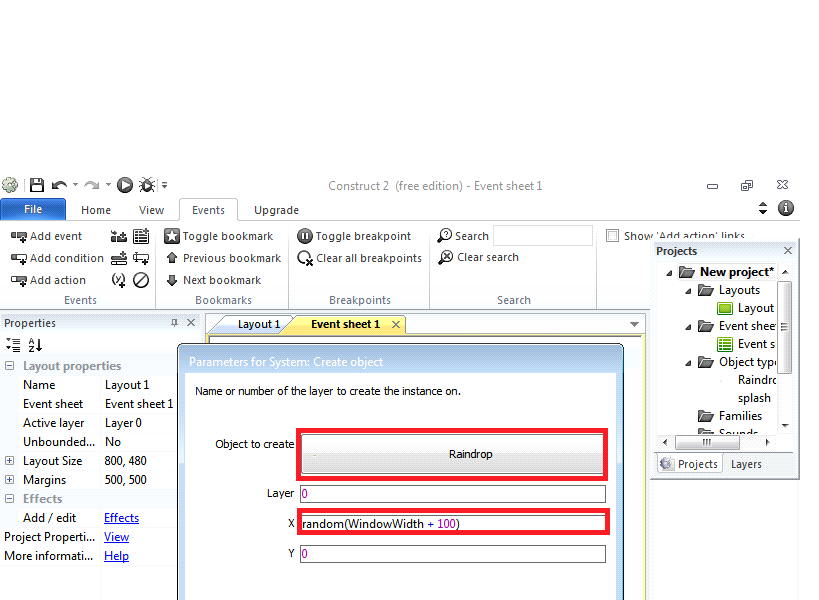Image resolution: width=819 pixels, height=600 pixels.
Task: Start Debug layout with bug icon
Action: (x=147, y=185)
